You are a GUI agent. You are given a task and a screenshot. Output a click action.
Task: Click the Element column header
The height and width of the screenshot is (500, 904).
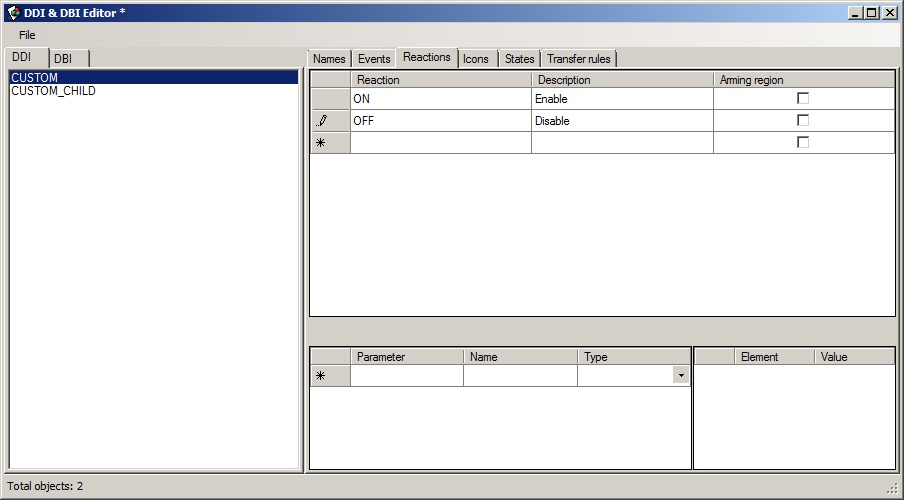tap(774, 357)
